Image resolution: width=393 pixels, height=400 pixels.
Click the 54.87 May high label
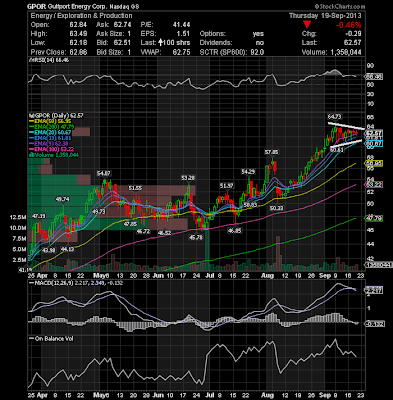(104, 174)
